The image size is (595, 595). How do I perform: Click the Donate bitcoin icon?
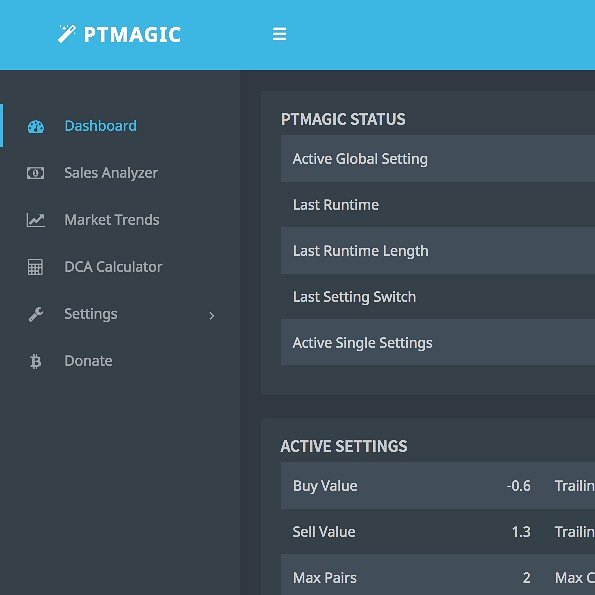[x=36, y=361]
